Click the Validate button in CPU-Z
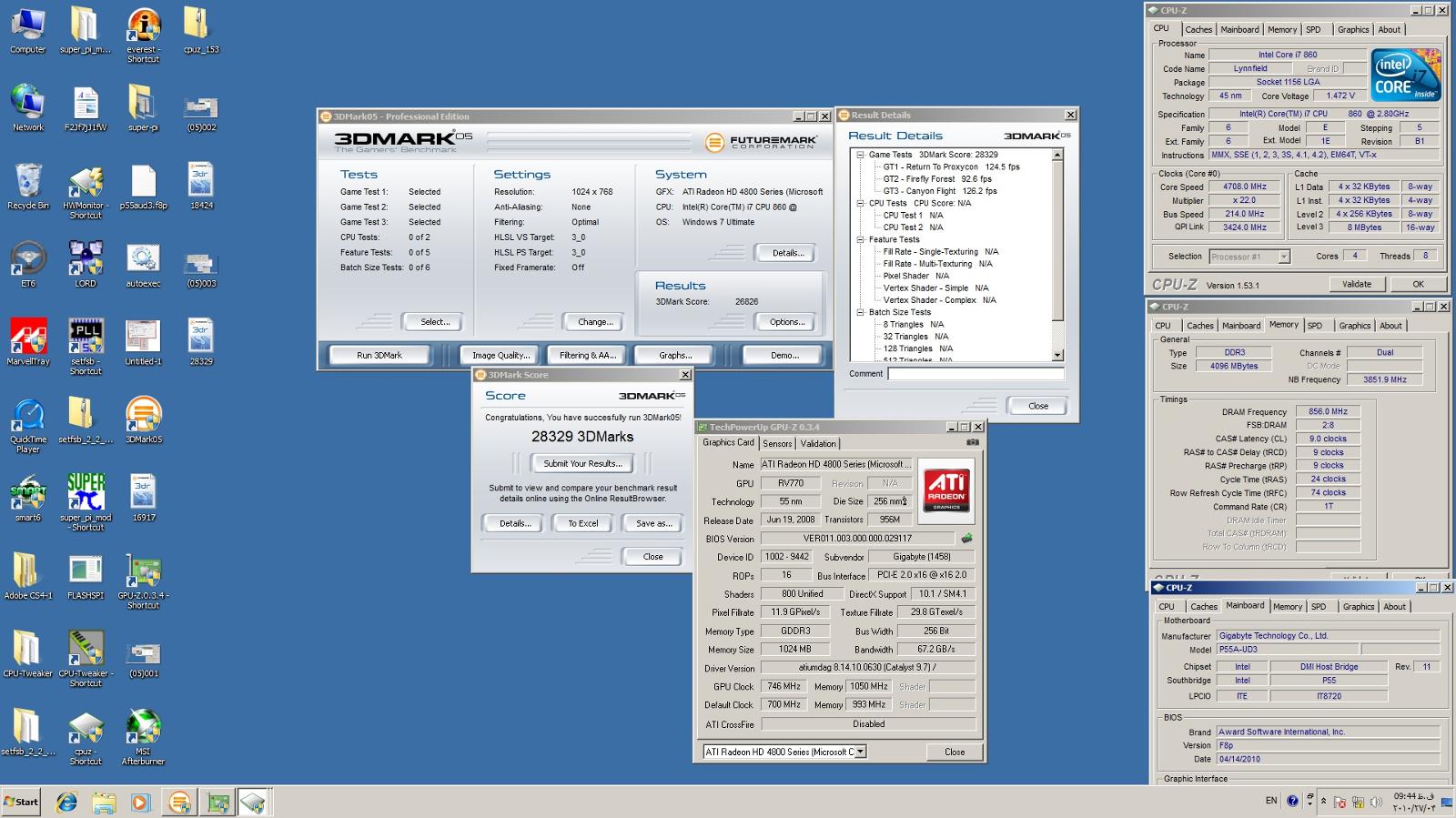 (x=1357, y=284)
